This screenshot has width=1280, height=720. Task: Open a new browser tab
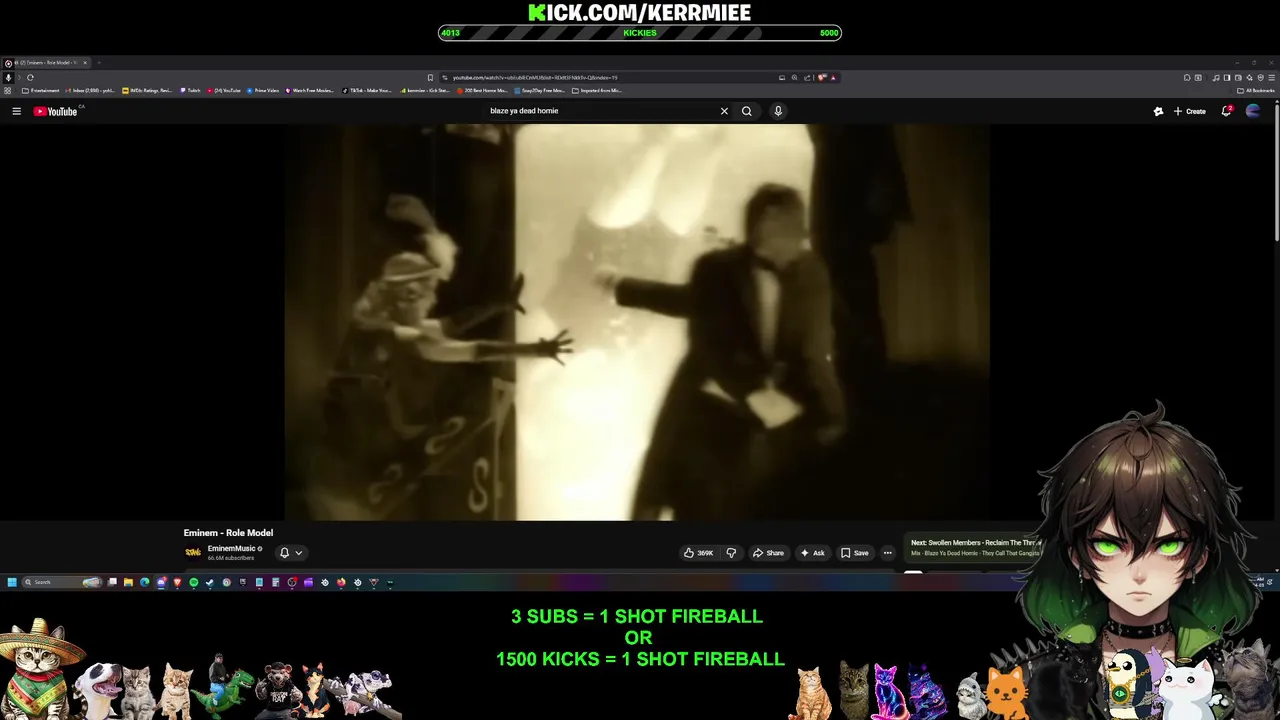pyautogui.click(x=99, y=63)
